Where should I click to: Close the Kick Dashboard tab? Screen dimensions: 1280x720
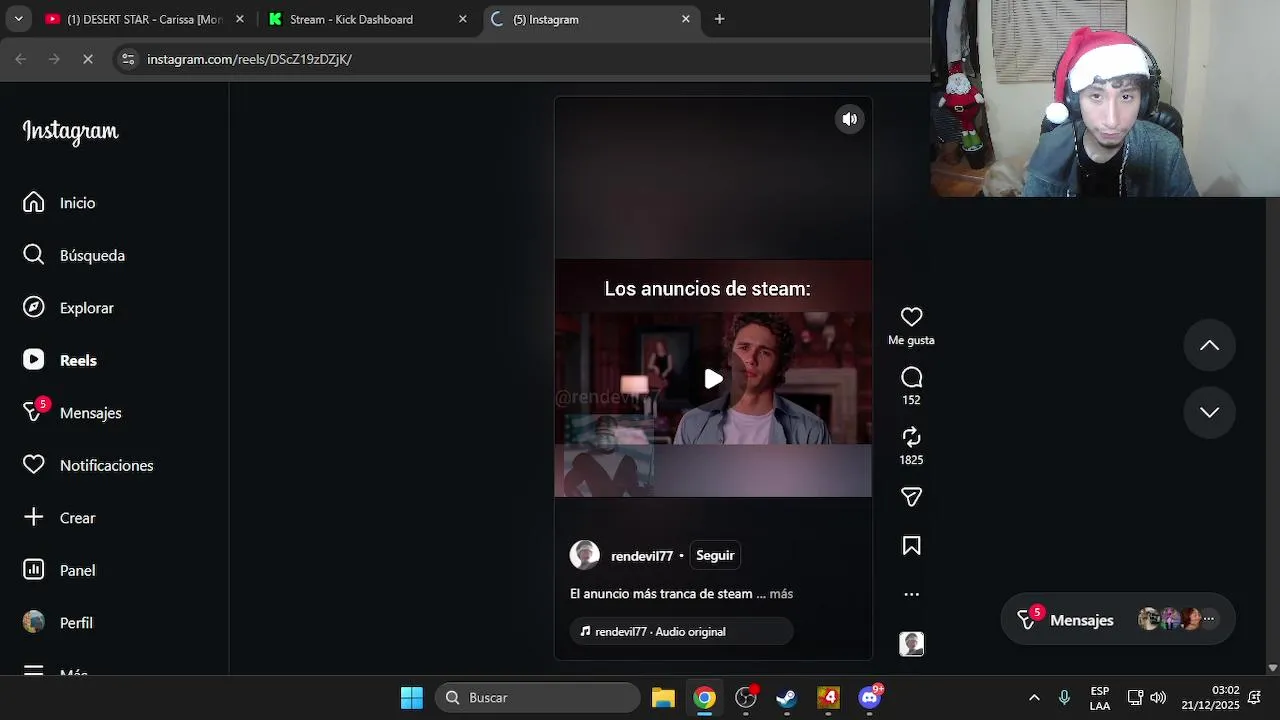pyautogui.click(x=462, y=19)
